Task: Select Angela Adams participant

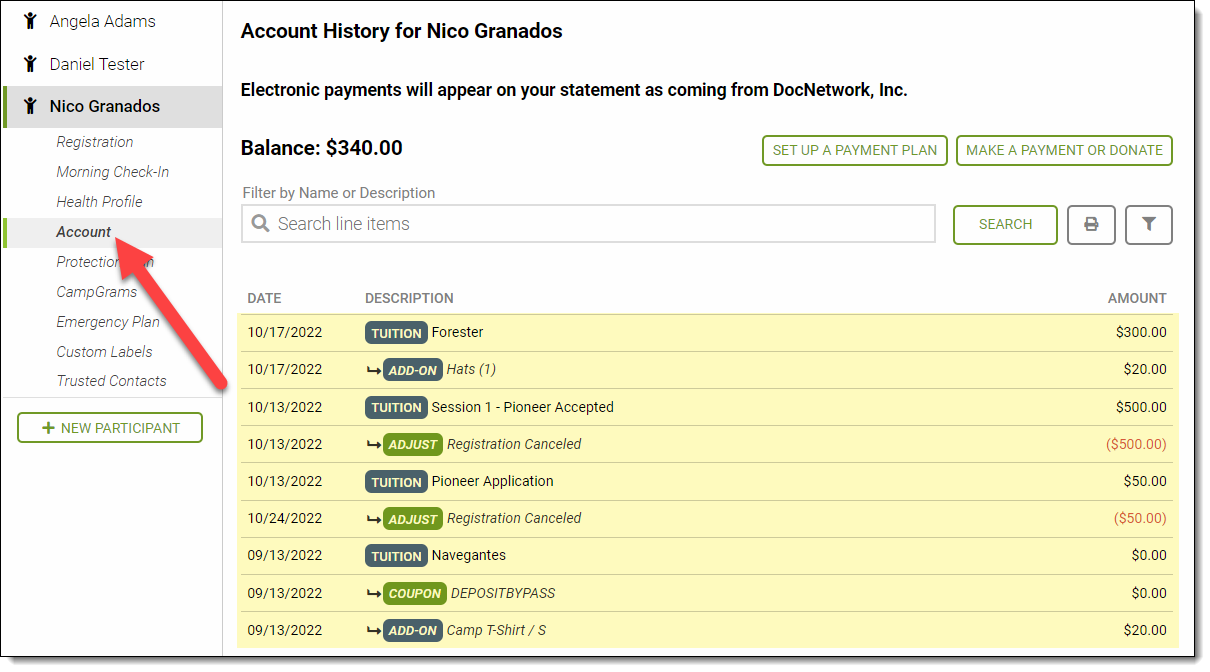Action: [x=103, y=21]
